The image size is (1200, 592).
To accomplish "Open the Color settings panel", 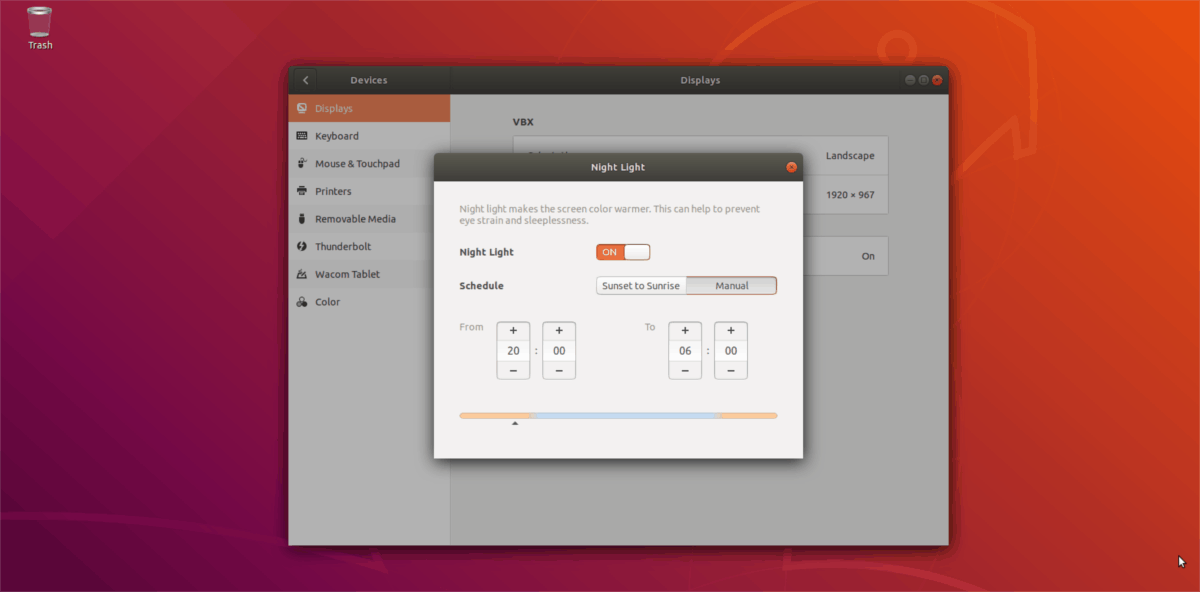I will click(369, 302).
